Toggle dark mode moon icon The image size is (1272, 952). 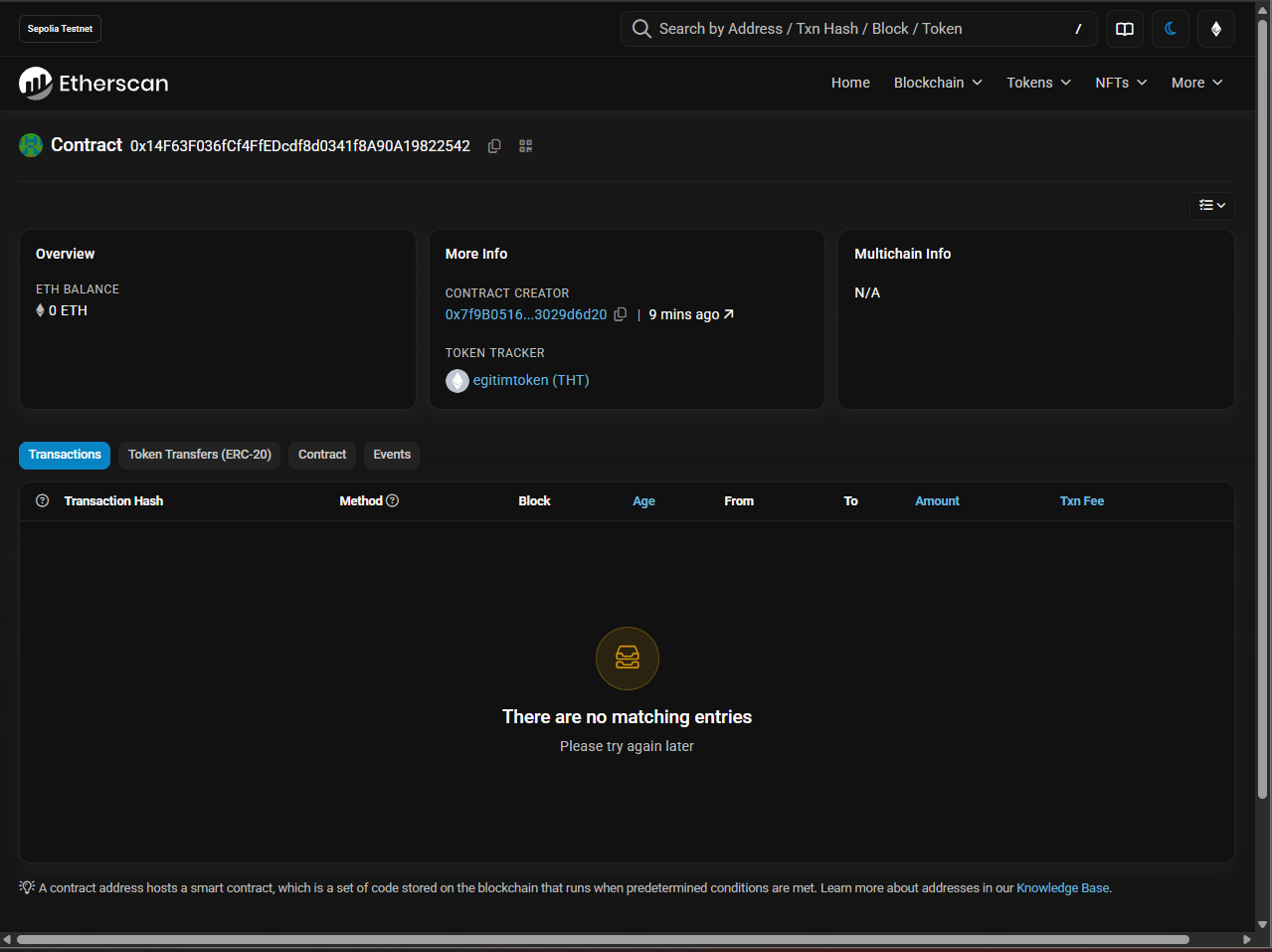(x=1171, y=29)
